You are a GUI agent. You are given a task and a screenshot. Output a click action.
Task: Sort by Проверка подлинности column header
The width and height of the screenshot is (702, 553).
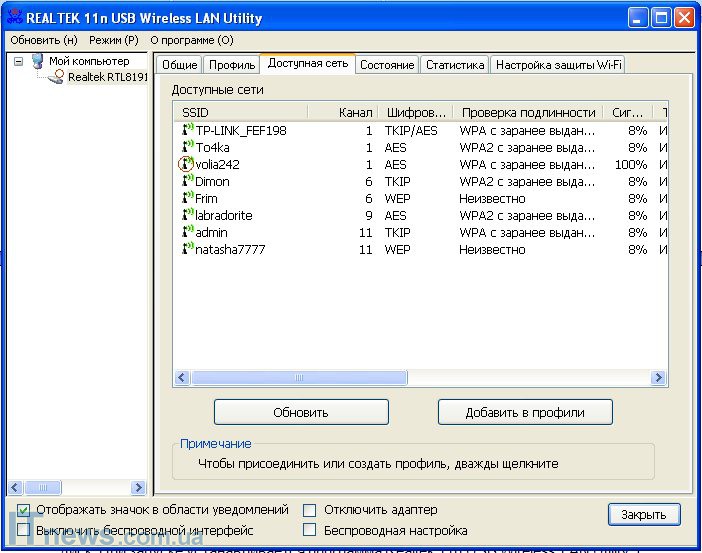(x=528, y=112)
